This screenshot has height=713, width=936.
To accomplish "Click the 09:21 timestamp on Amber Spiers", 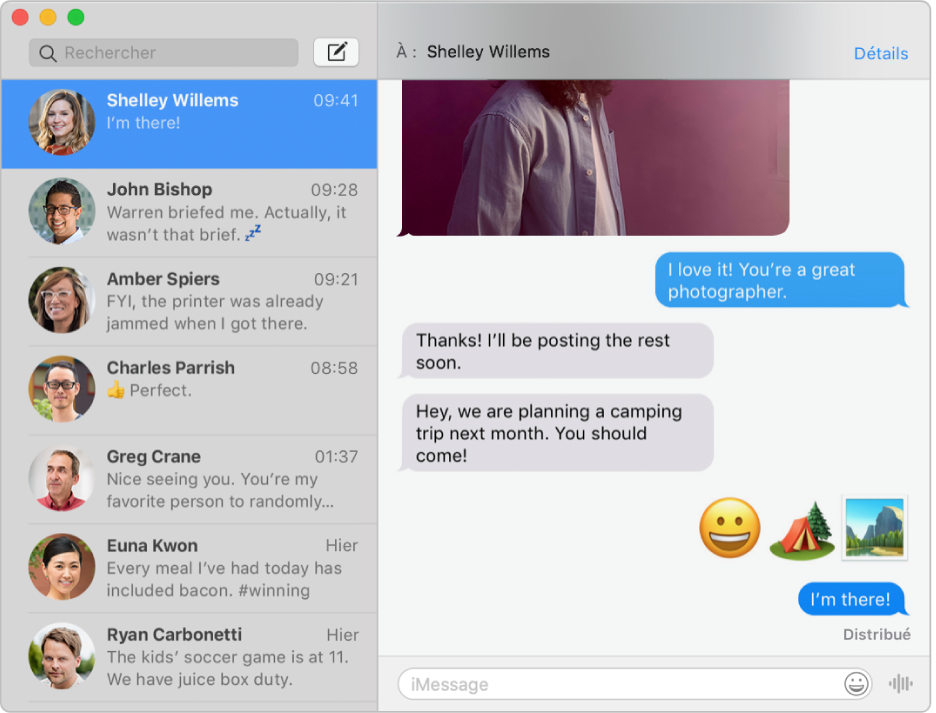I will 336,279.
